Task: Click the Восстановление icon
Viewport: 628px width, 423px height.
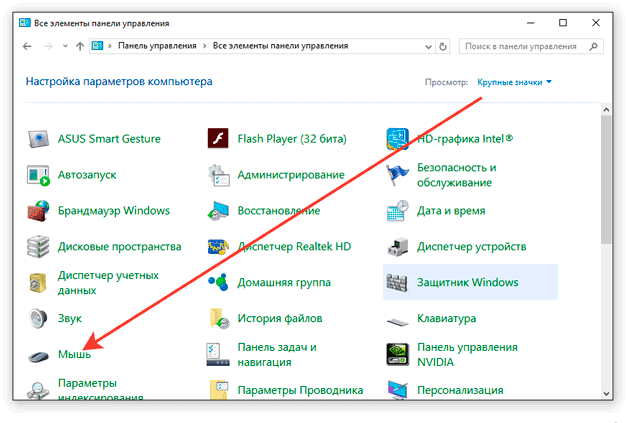Action: point(218,211)
